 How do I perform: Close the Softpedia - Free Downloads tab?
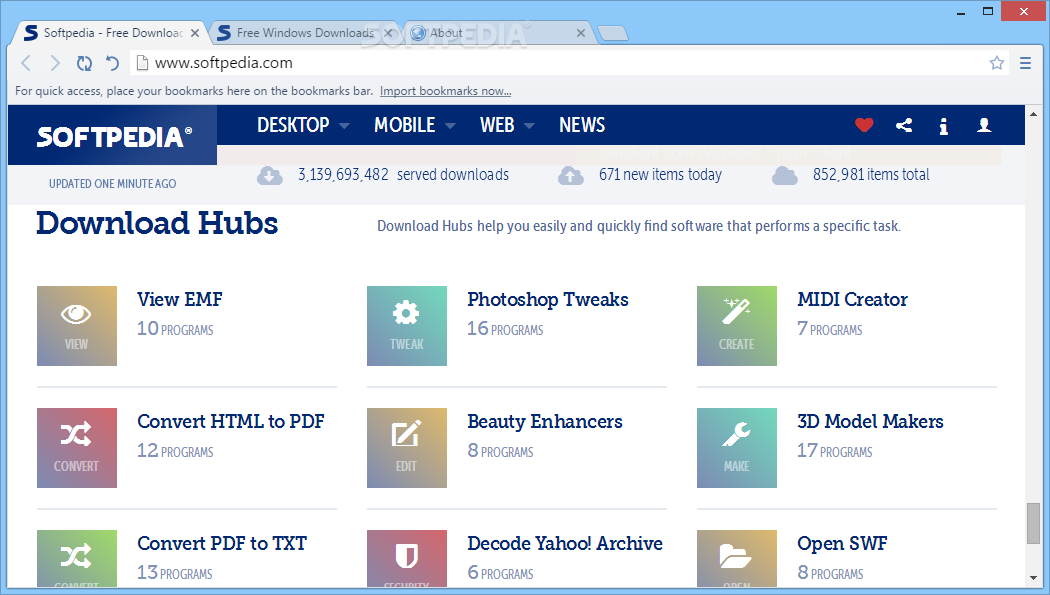pos(195,33)
